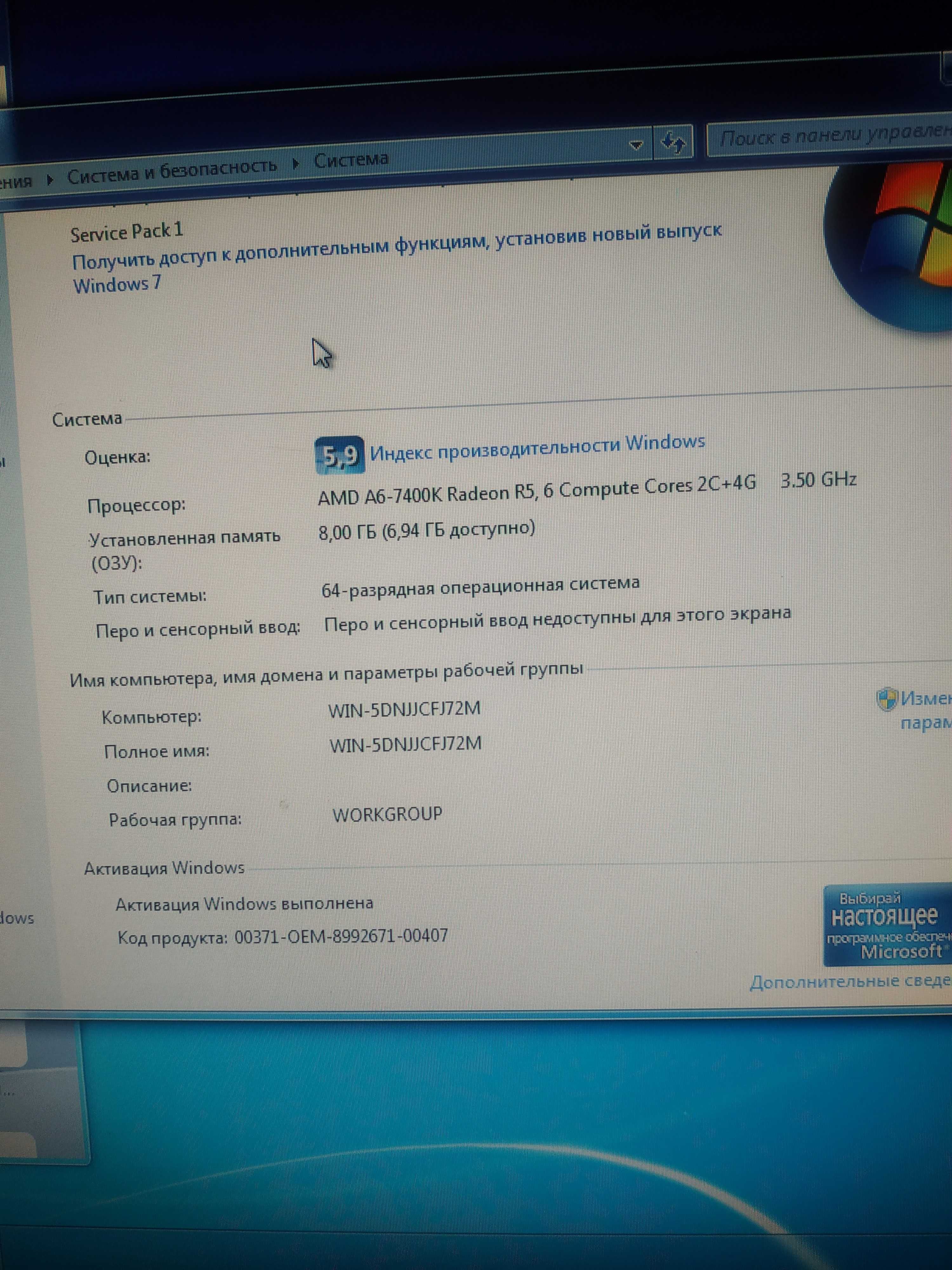
Task: Select computer name value beside 'Компьютер:'
Action: [x=405, y=710]
